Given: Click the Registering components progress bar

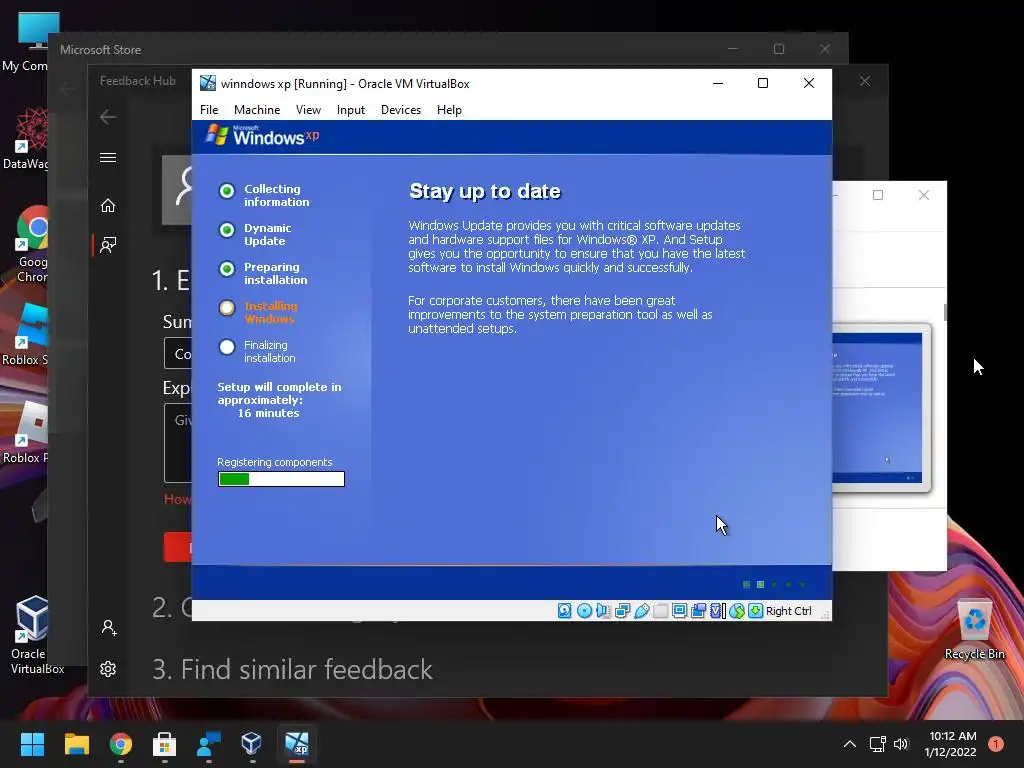Looking at the screenshot, I should pos(281,479).
